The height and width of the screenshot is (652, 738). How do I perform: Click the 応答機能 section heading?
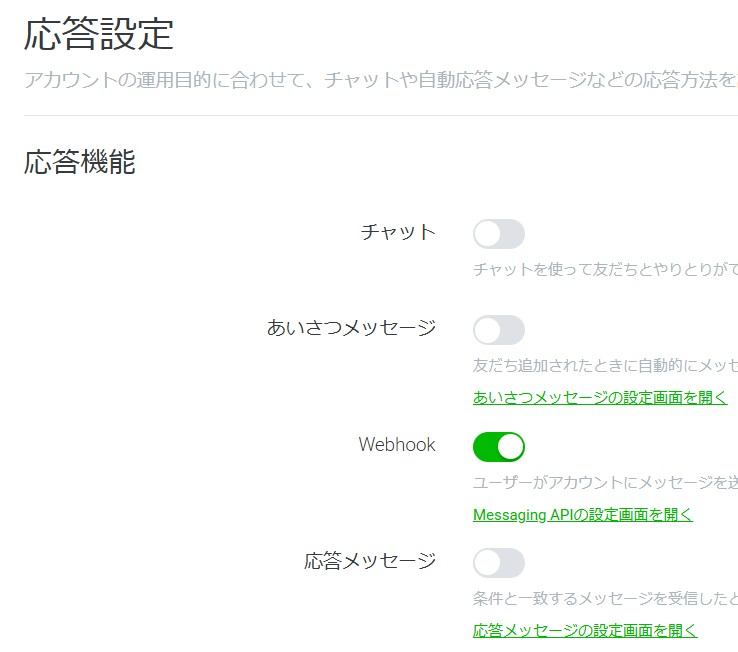pyautogui.click(x=80, y=161)
